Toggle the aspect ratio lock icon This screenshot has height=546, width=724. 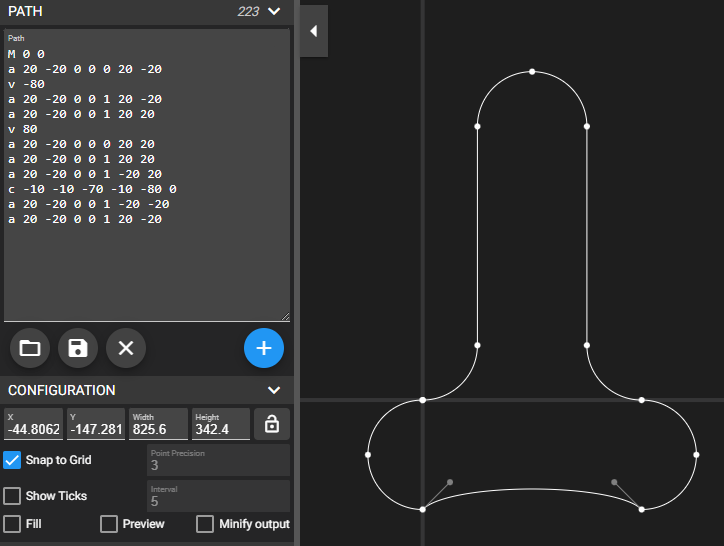point(272,424)
